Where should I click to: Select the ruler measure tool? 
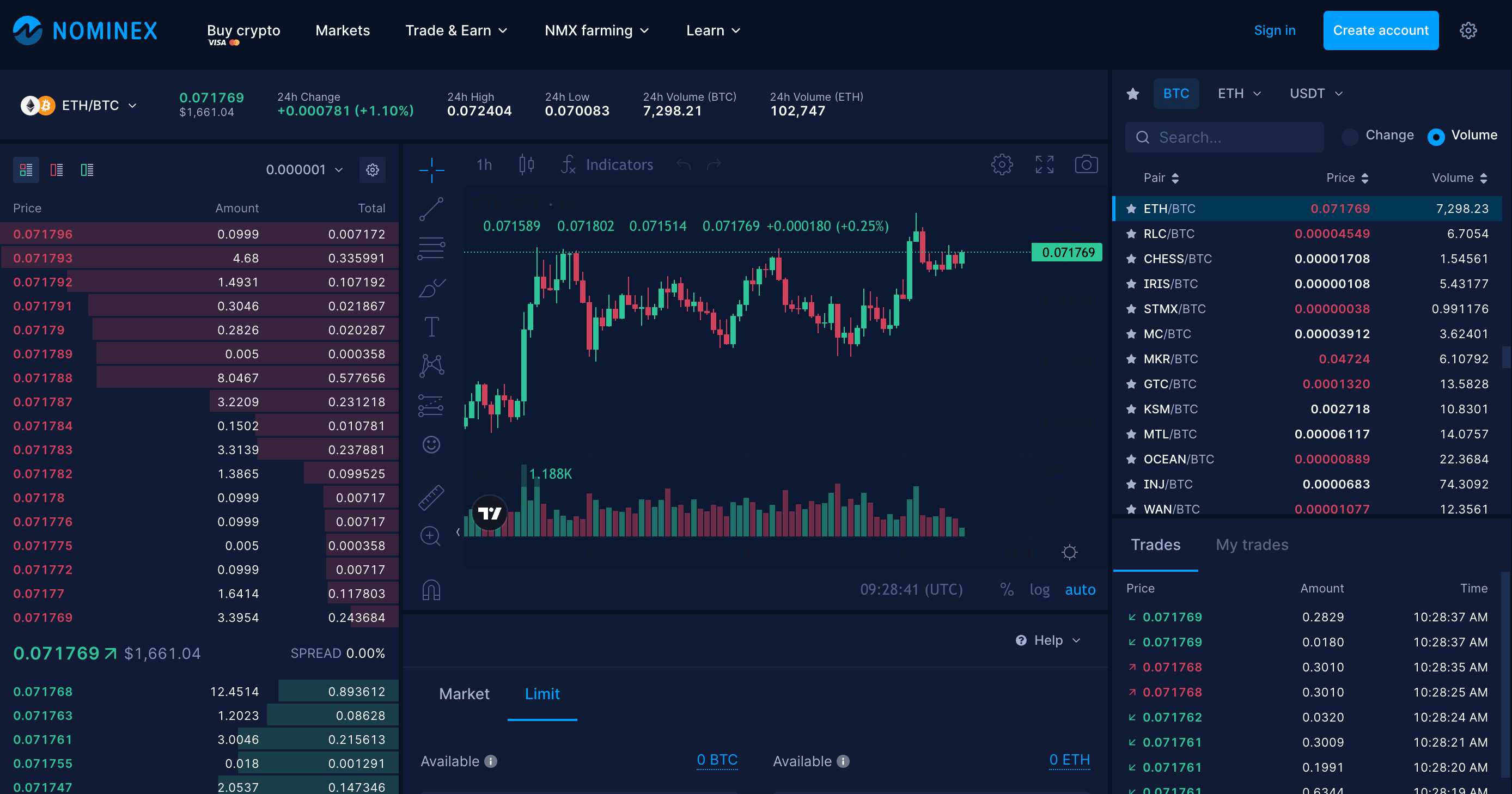(x=431, y=498)
